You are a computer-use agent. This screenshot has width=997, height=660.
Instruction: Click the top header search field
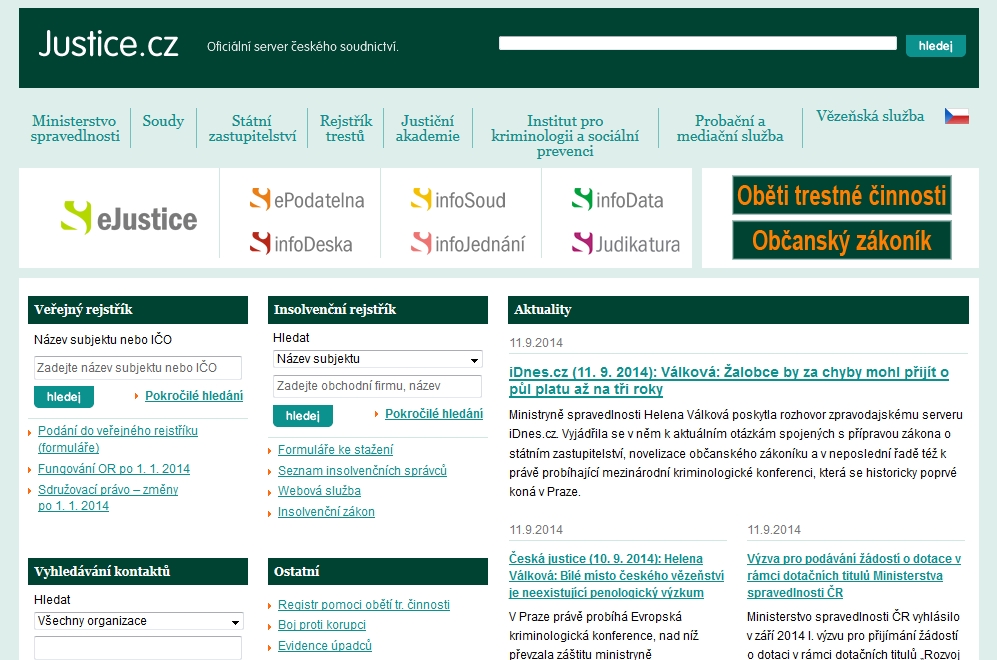pos(697,44)
